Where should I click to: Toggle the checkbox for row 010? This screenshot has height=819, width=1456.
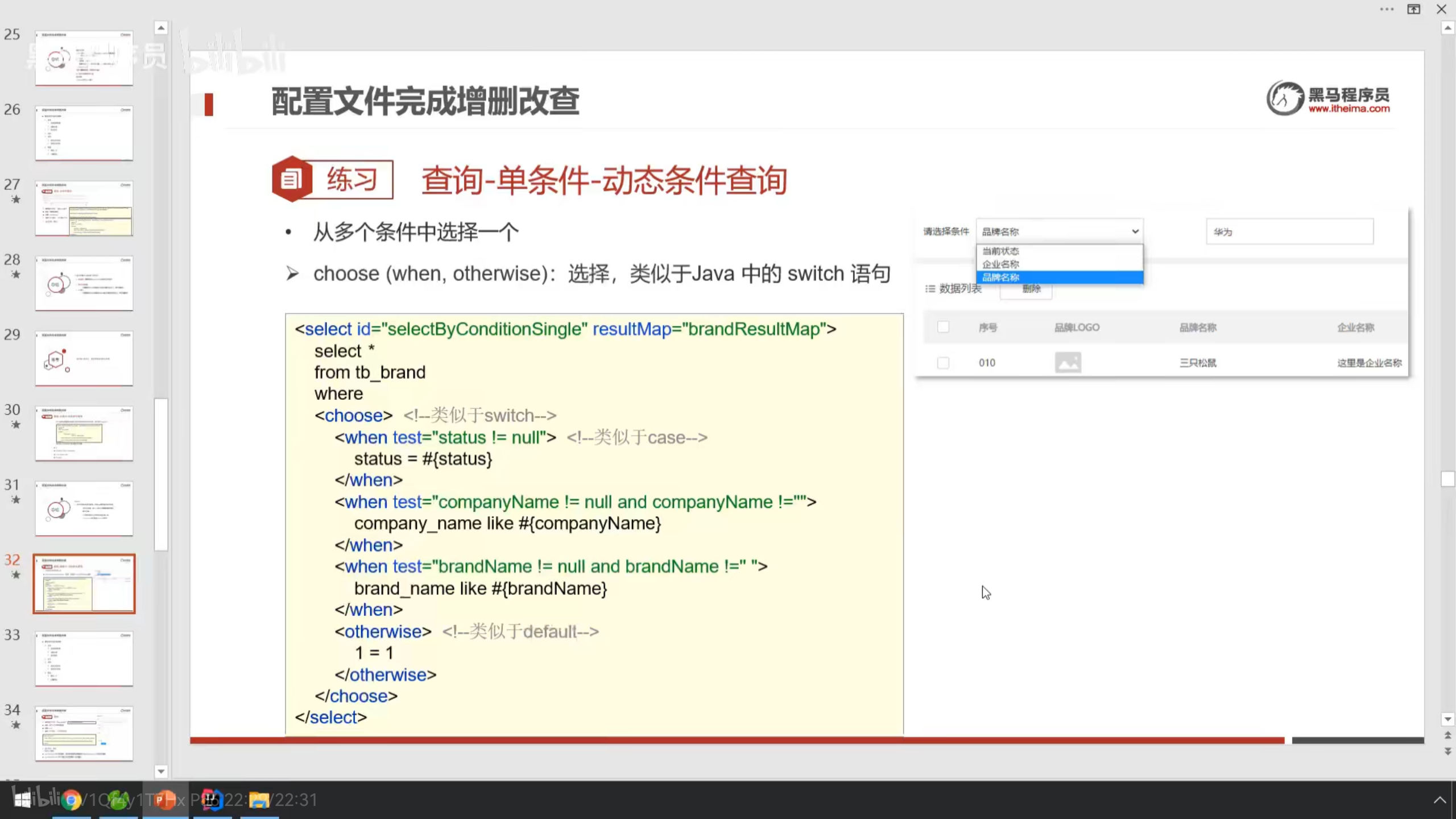click(x=943, y=362)
